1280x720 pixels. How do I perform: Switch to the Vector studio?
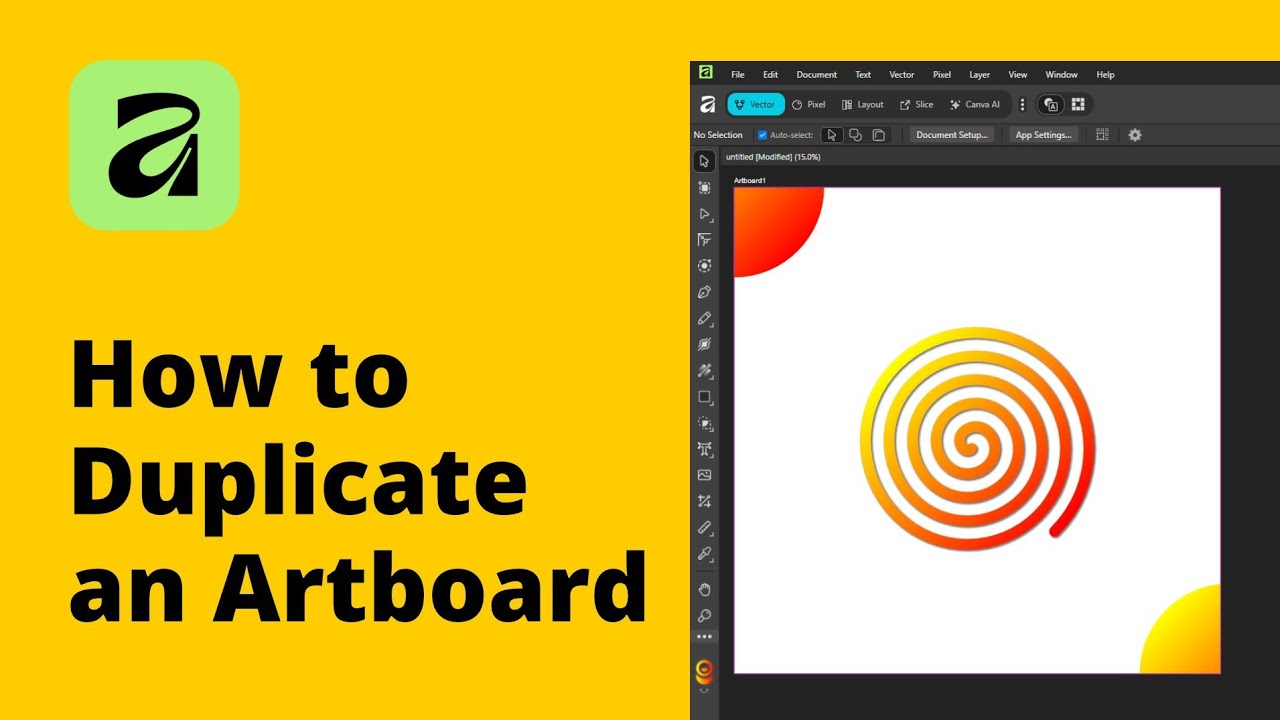coord(755,104)
